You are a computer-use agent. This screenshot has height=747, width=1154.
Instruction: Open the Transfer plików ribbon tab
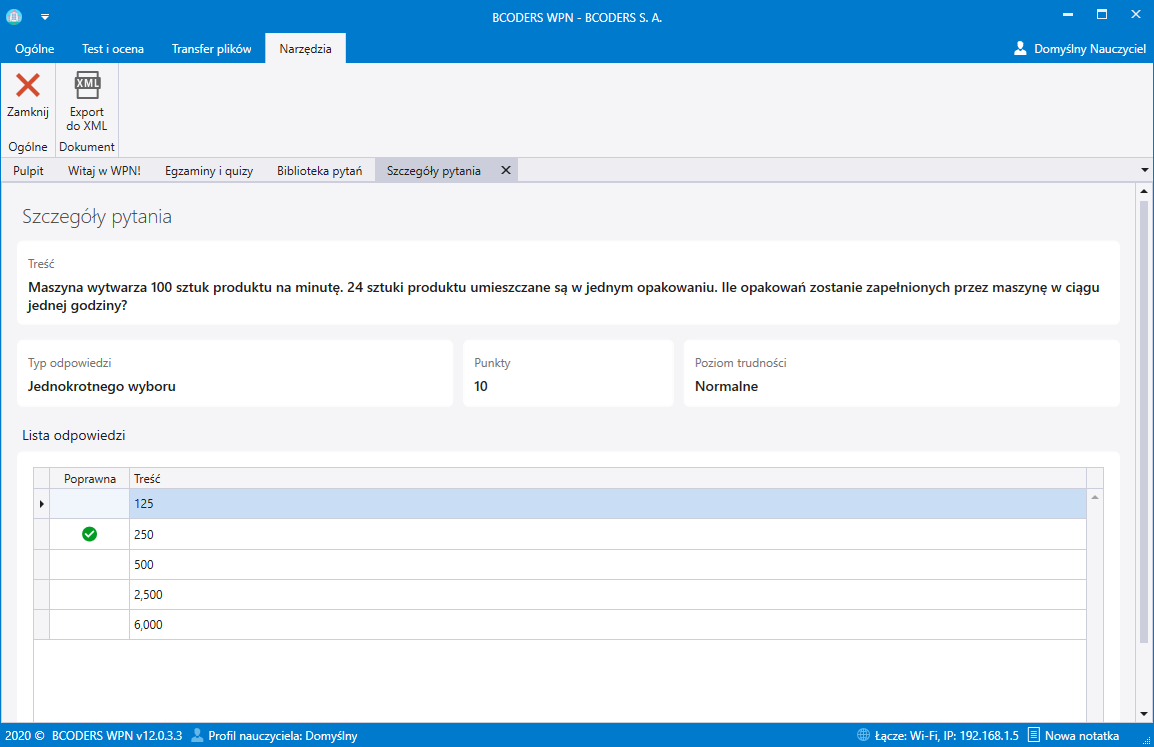[x=211, y=49]
